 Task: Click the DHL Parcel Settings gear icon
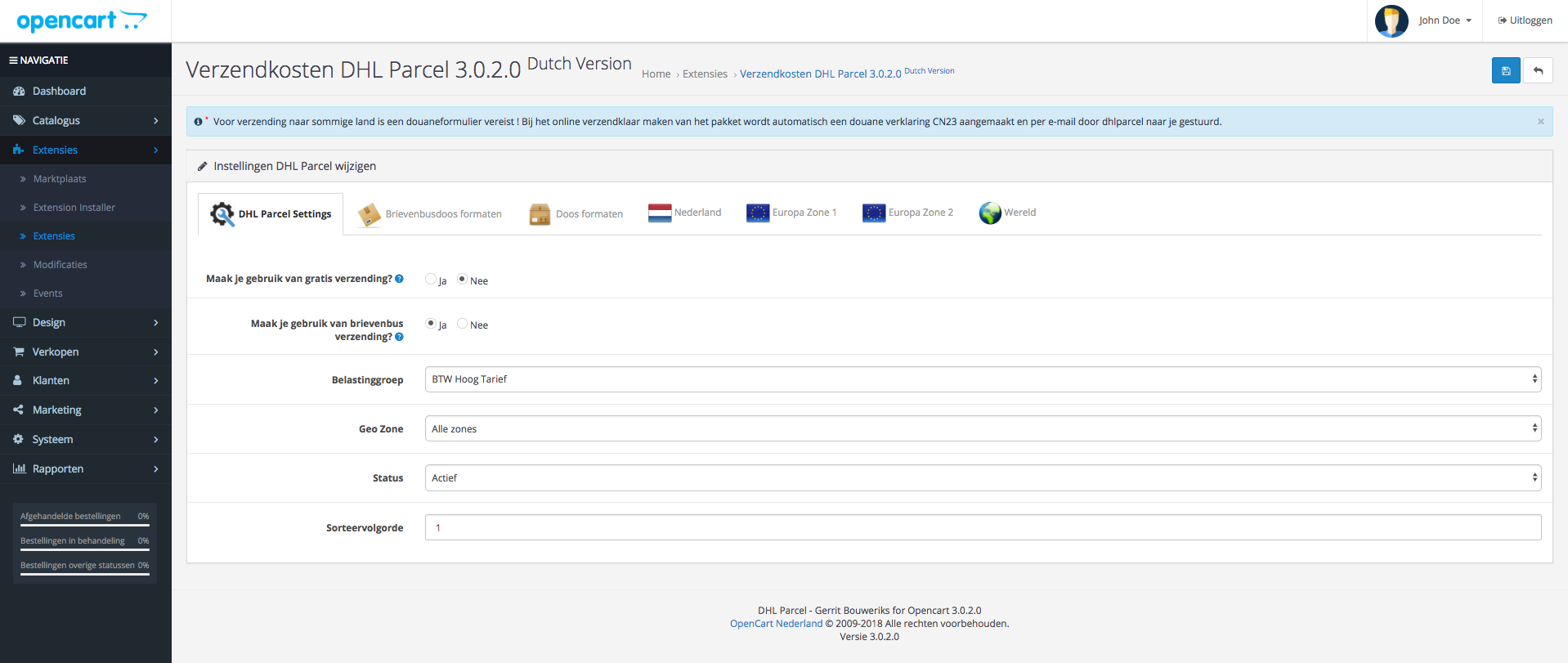pyautogui.click(x=222, y=214)
